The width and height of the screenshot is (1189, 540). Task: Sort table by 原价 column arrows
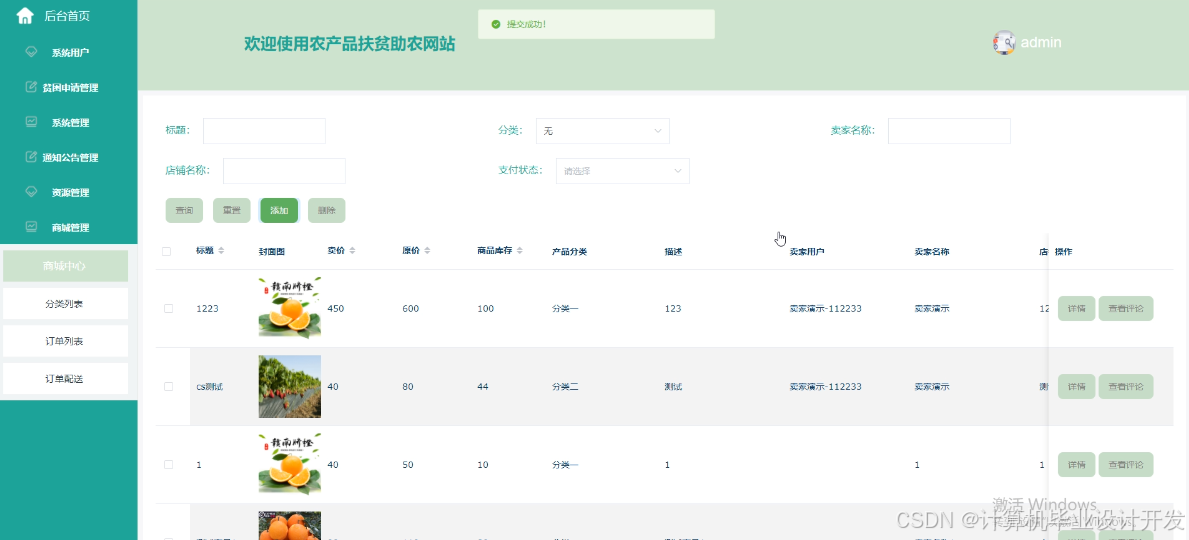click(427, 251)
